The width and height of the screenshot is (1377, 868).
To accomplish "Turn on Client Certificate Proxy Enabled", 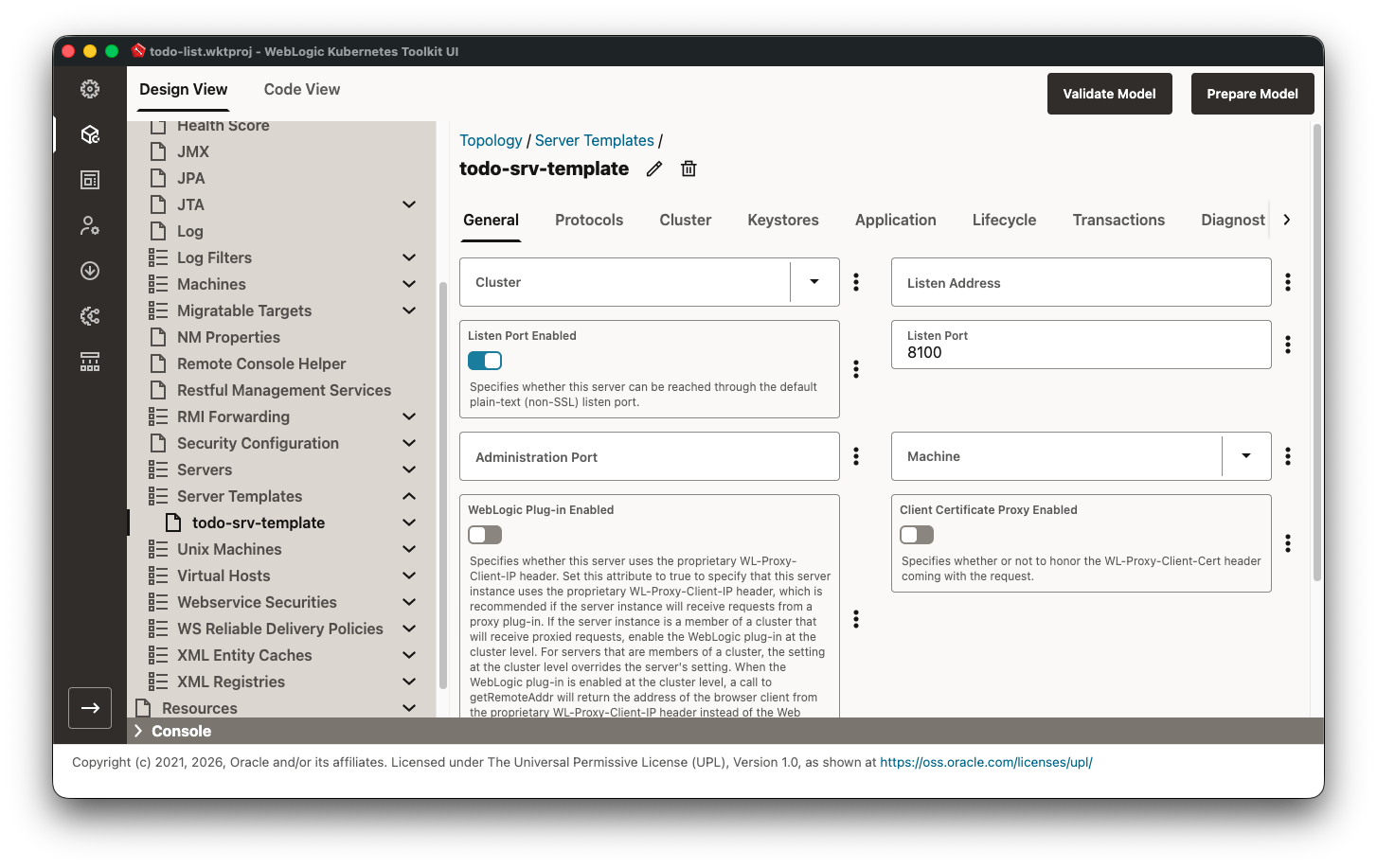I will click(x=917, y=535).
